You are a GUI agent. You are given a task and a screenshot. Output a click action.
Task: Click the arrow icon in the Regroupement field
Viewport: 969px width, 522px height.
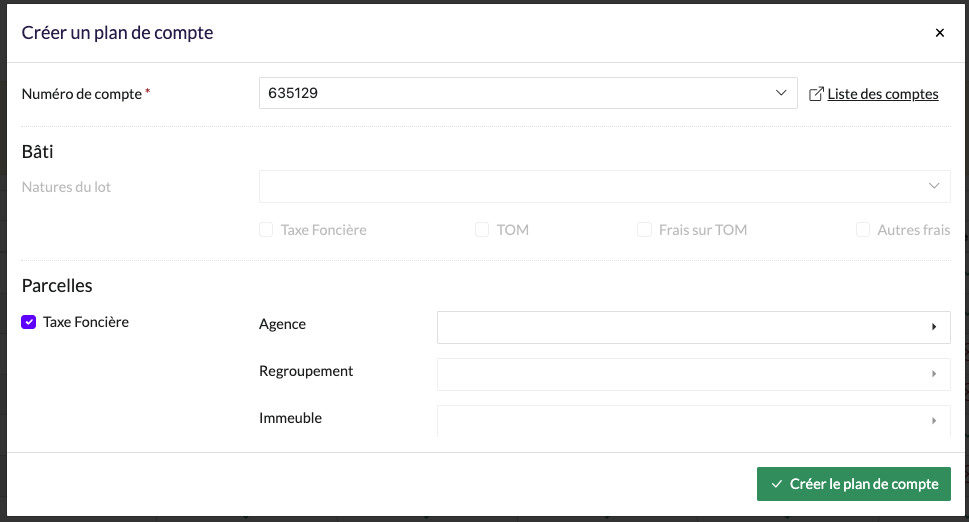(x=933, y=374)
